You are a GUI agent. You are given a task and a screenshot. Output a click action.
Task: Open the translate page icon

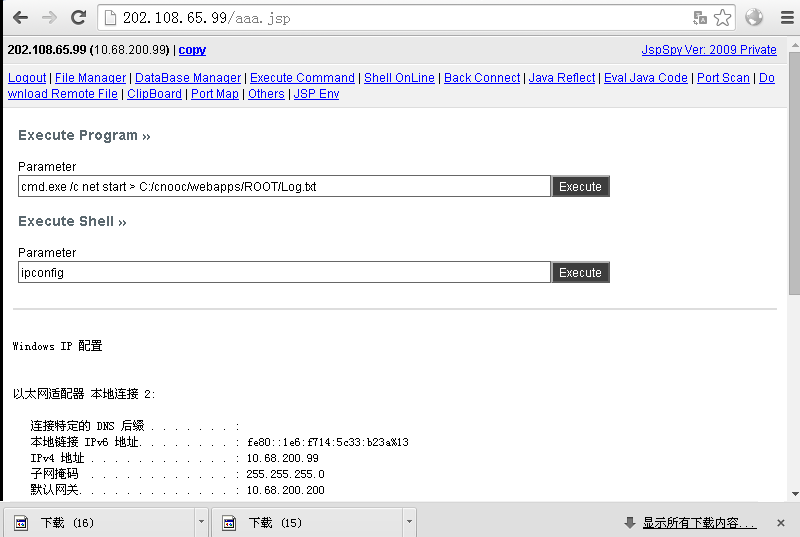[x=700, y=18]
